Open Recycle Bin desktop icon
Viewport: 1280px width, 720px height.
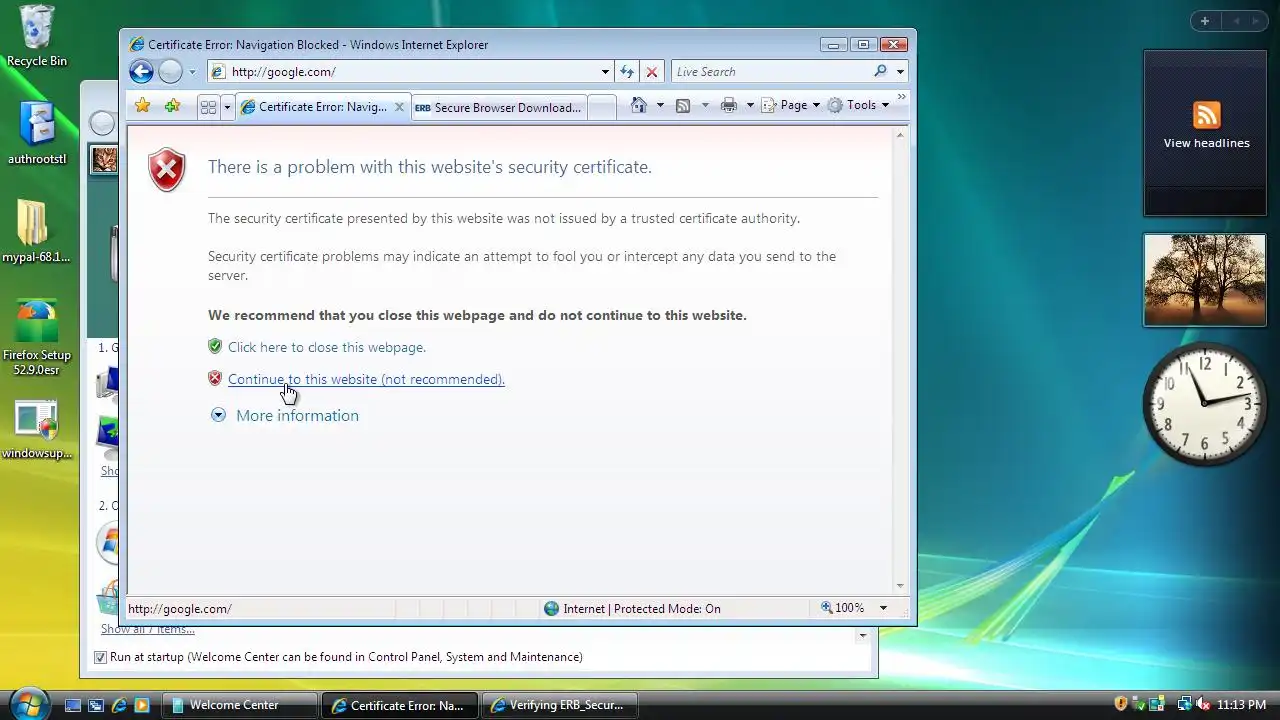point(37,36)
